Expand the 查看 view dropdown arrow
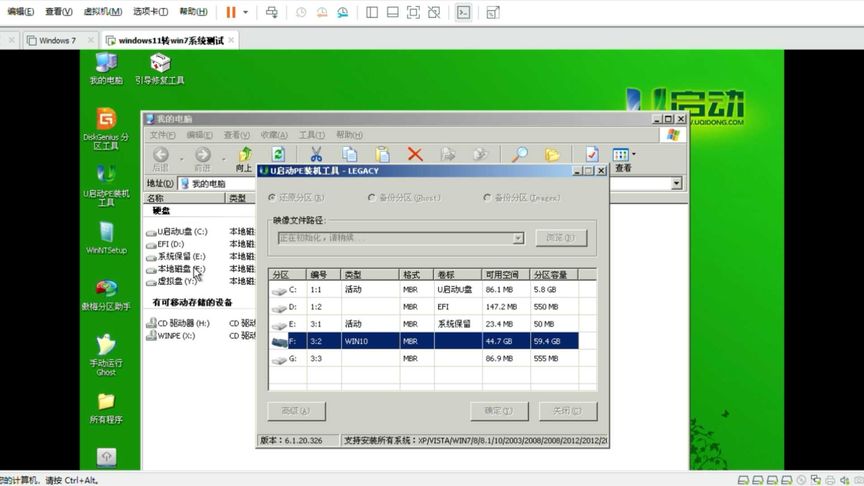The height and width of the screenshot is (486, 864). 634,154
